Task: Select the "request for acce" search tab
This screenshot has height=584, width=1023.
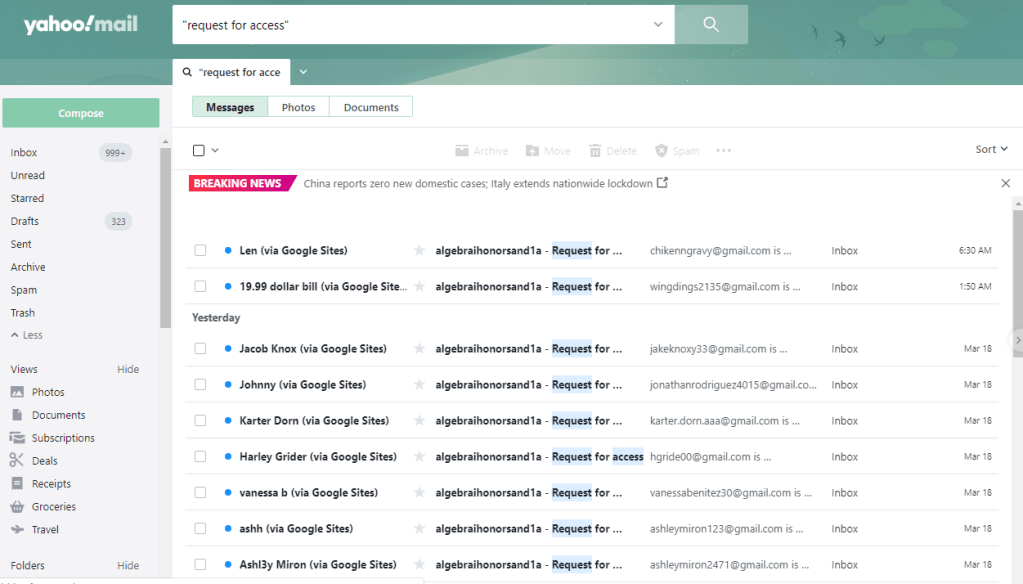Action: [x=232, y=72]
